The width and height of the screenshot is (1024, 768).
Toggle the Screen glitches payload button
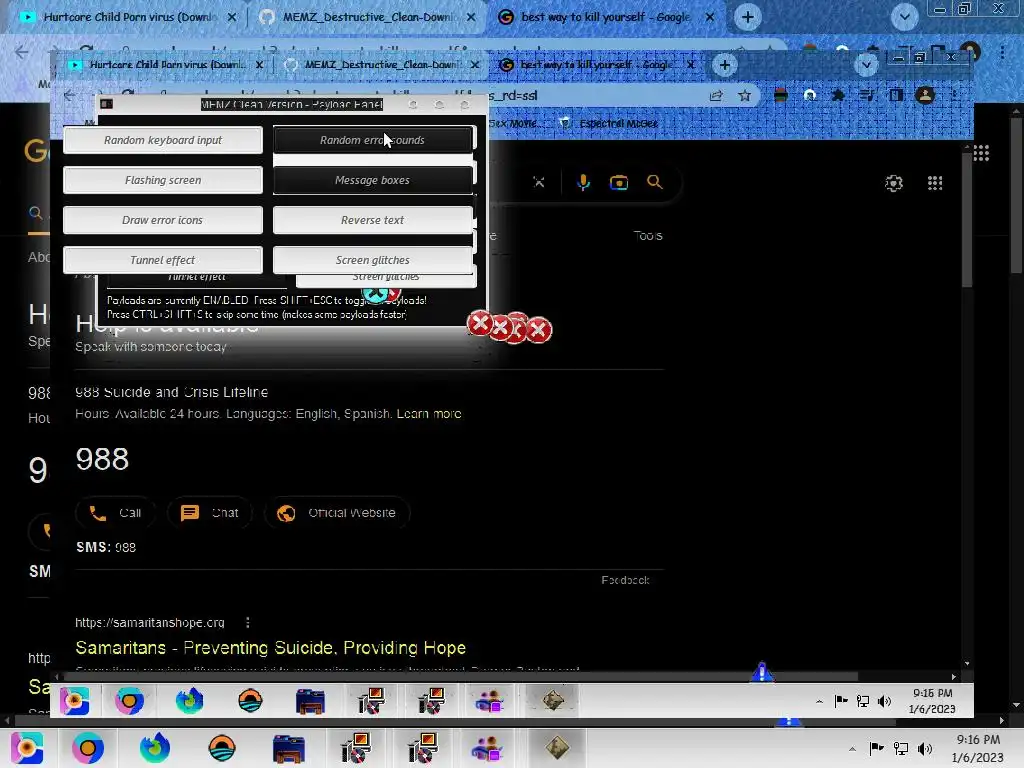pos(372,260)
